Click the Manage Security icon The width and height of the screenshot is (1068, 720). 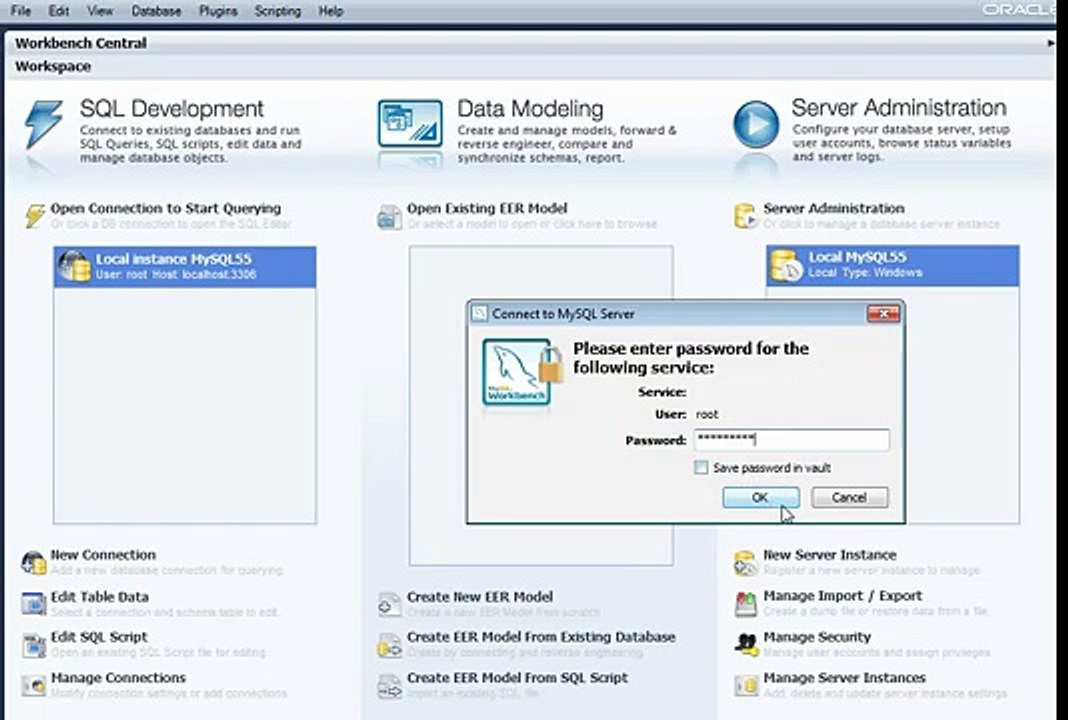746,644
